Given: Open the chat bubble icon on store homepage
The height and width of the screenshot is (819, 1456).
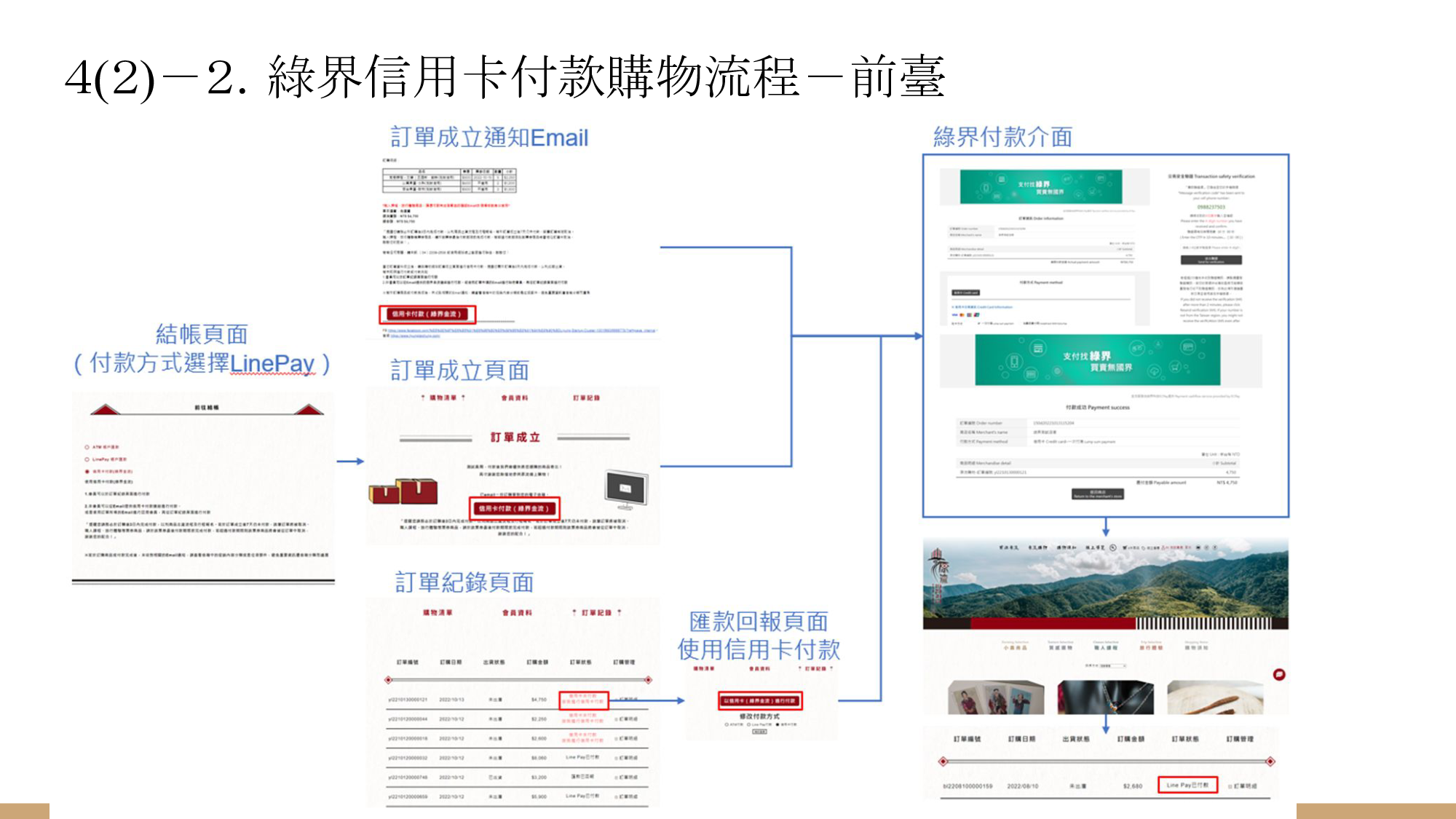Looking at the screenshot, I should tap(1279, 676).
